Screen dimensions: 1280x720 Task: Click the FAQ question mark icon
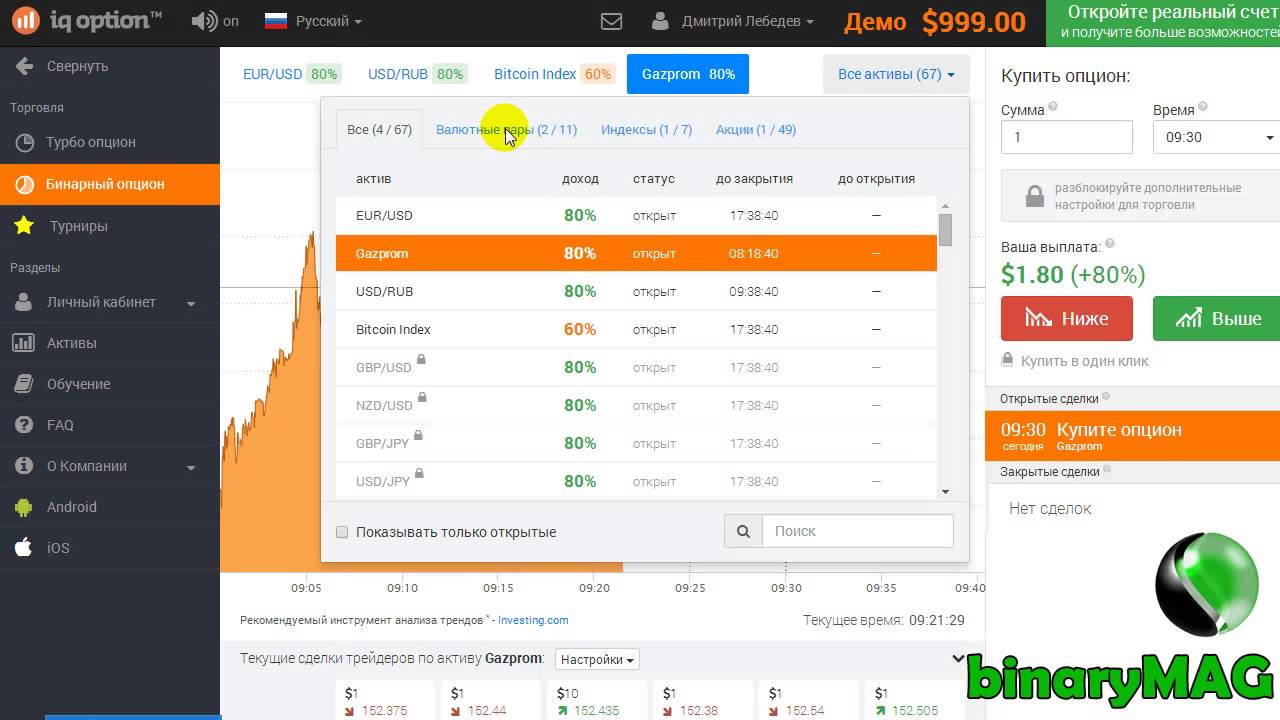(24, 425)
